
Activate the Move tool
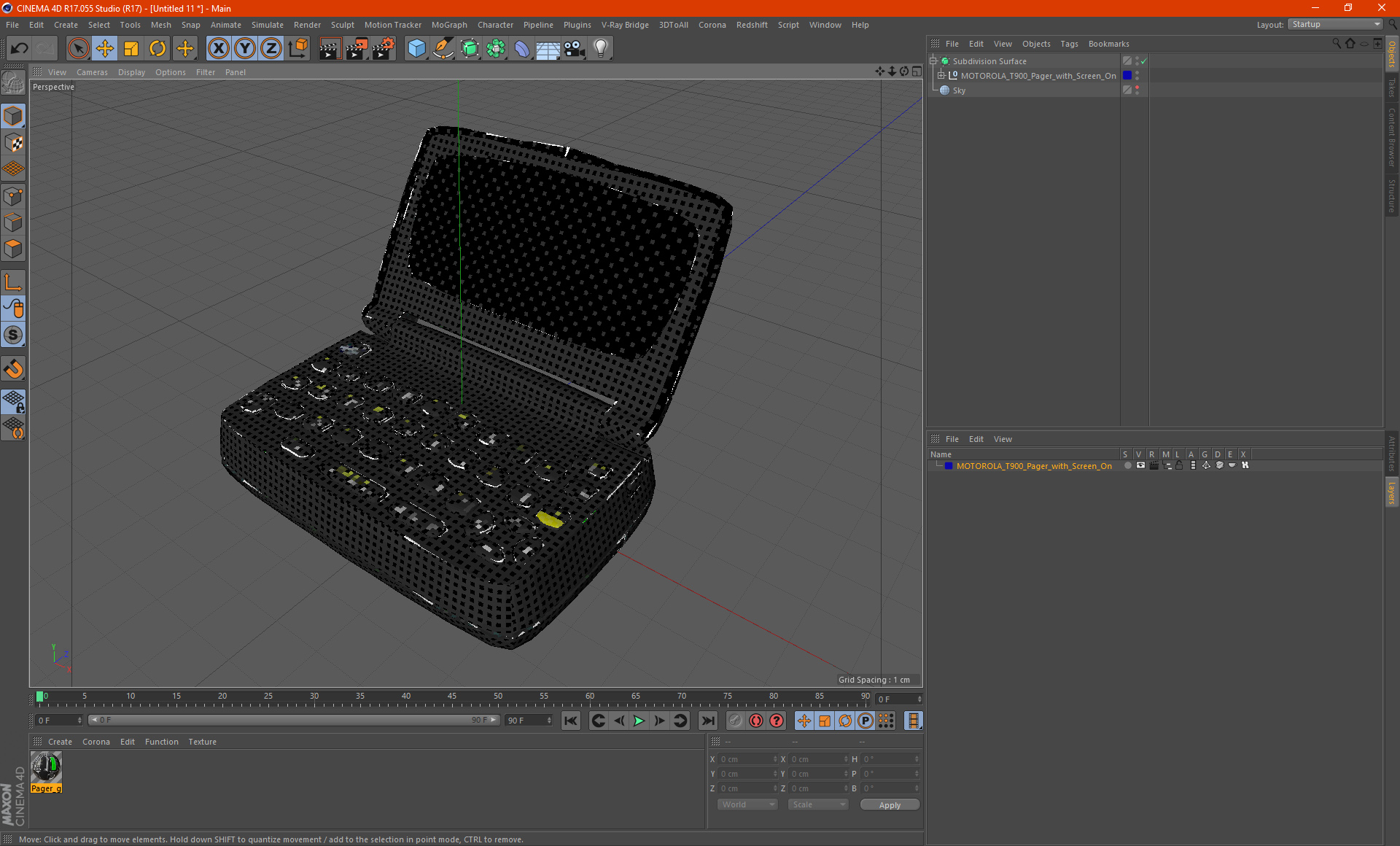(x=105, y=48)
